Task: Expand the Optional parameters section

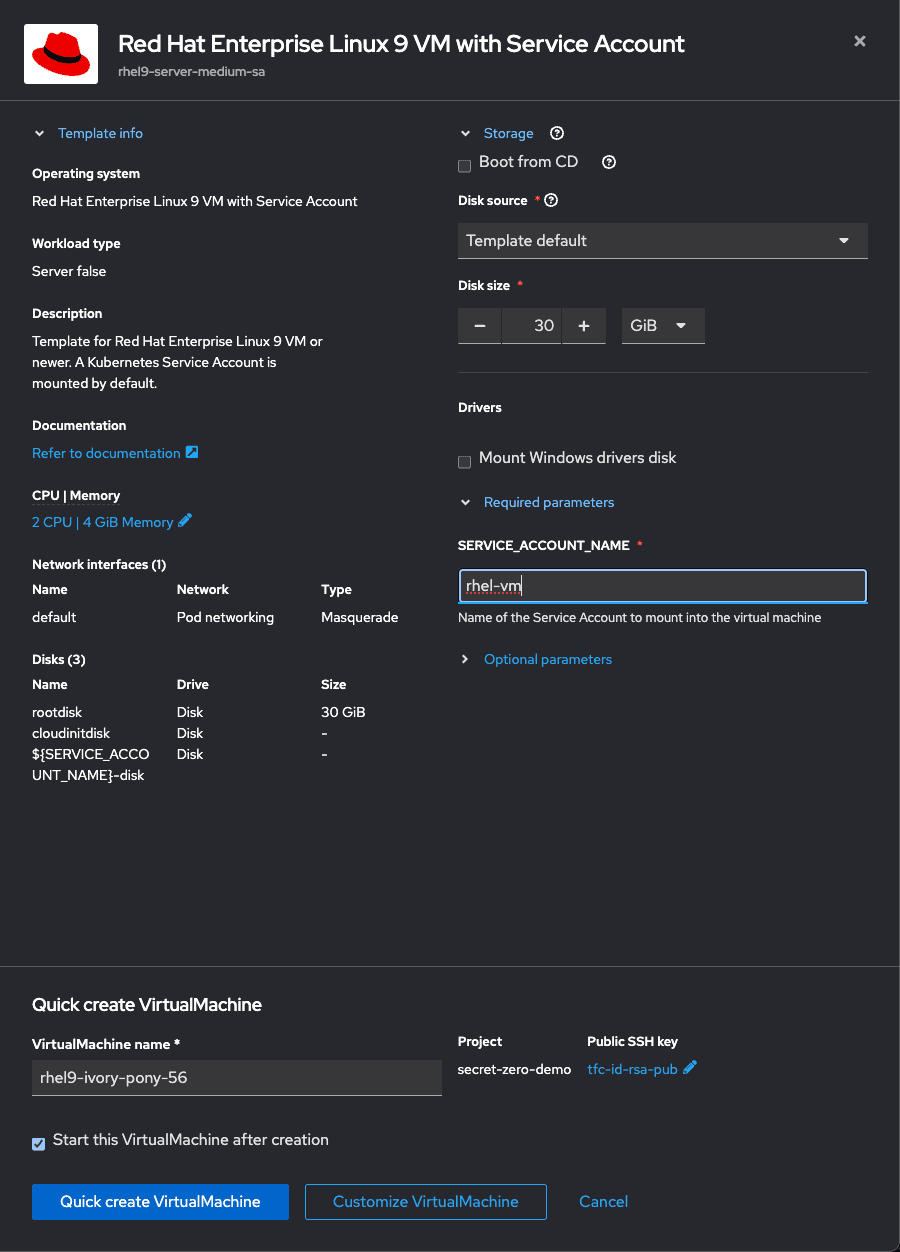Action: pos(548,659)
